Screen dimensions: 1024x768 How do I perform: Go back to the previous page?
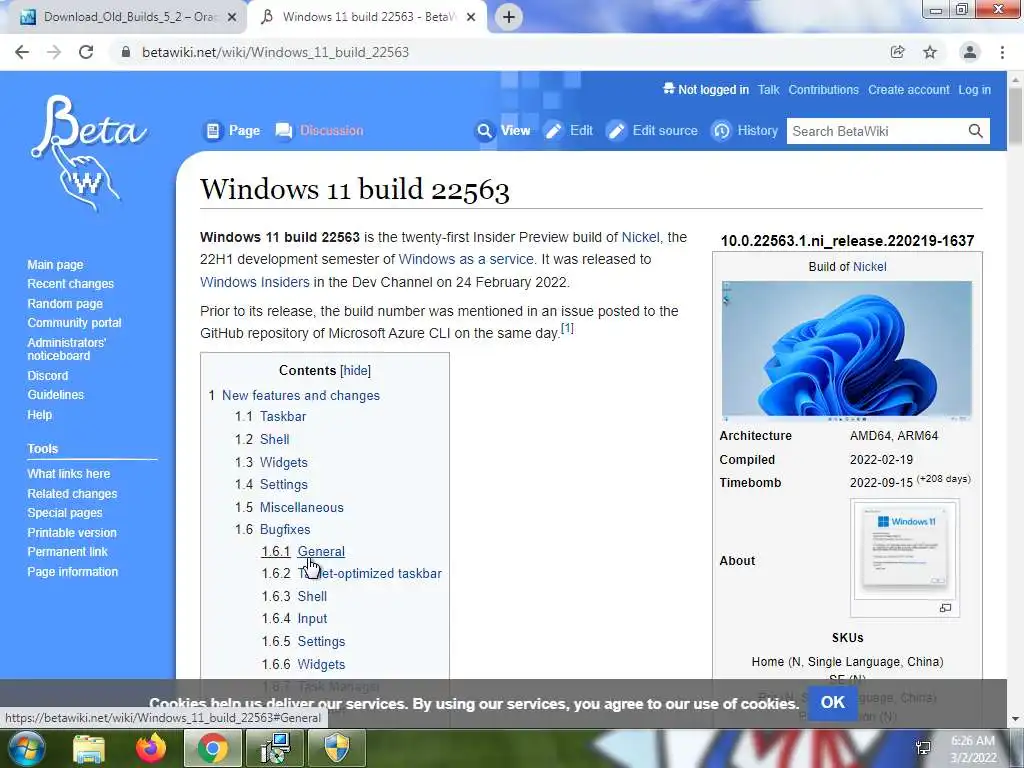[22, 52]
